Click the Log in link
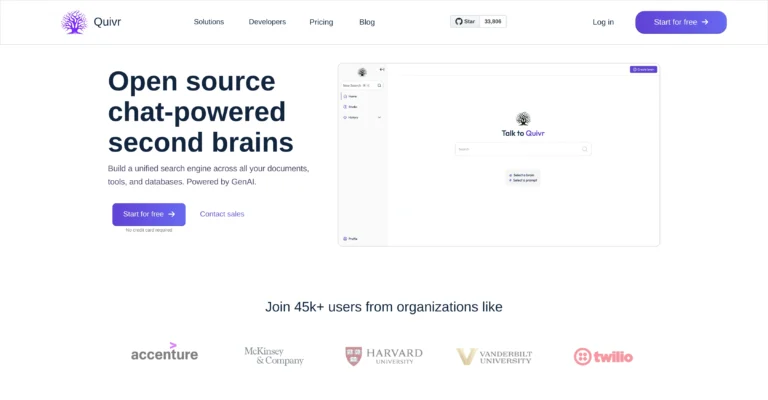Viewport: 768px width, 400px height. (x=603, y=22)
